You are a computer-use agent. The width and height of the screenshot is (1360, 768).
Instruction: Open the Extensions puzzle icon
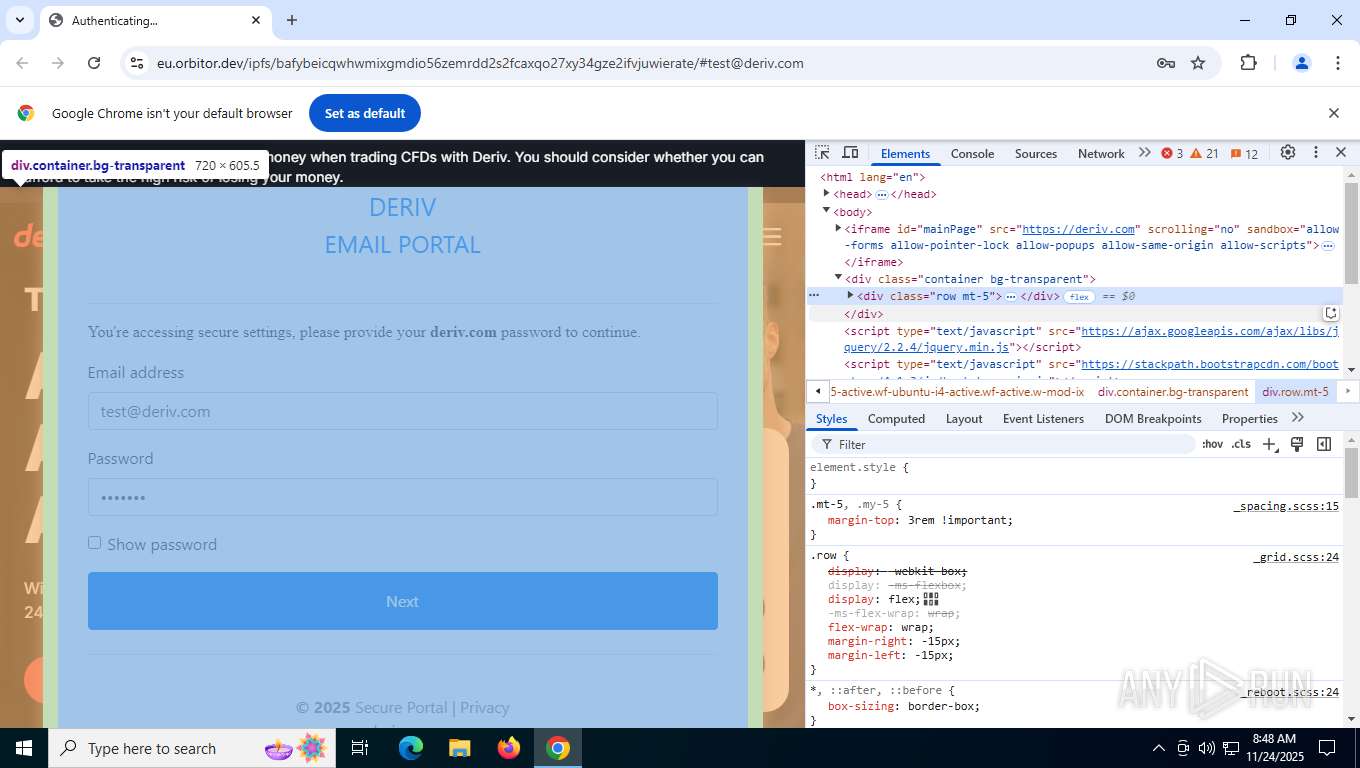coord(1248,63)
